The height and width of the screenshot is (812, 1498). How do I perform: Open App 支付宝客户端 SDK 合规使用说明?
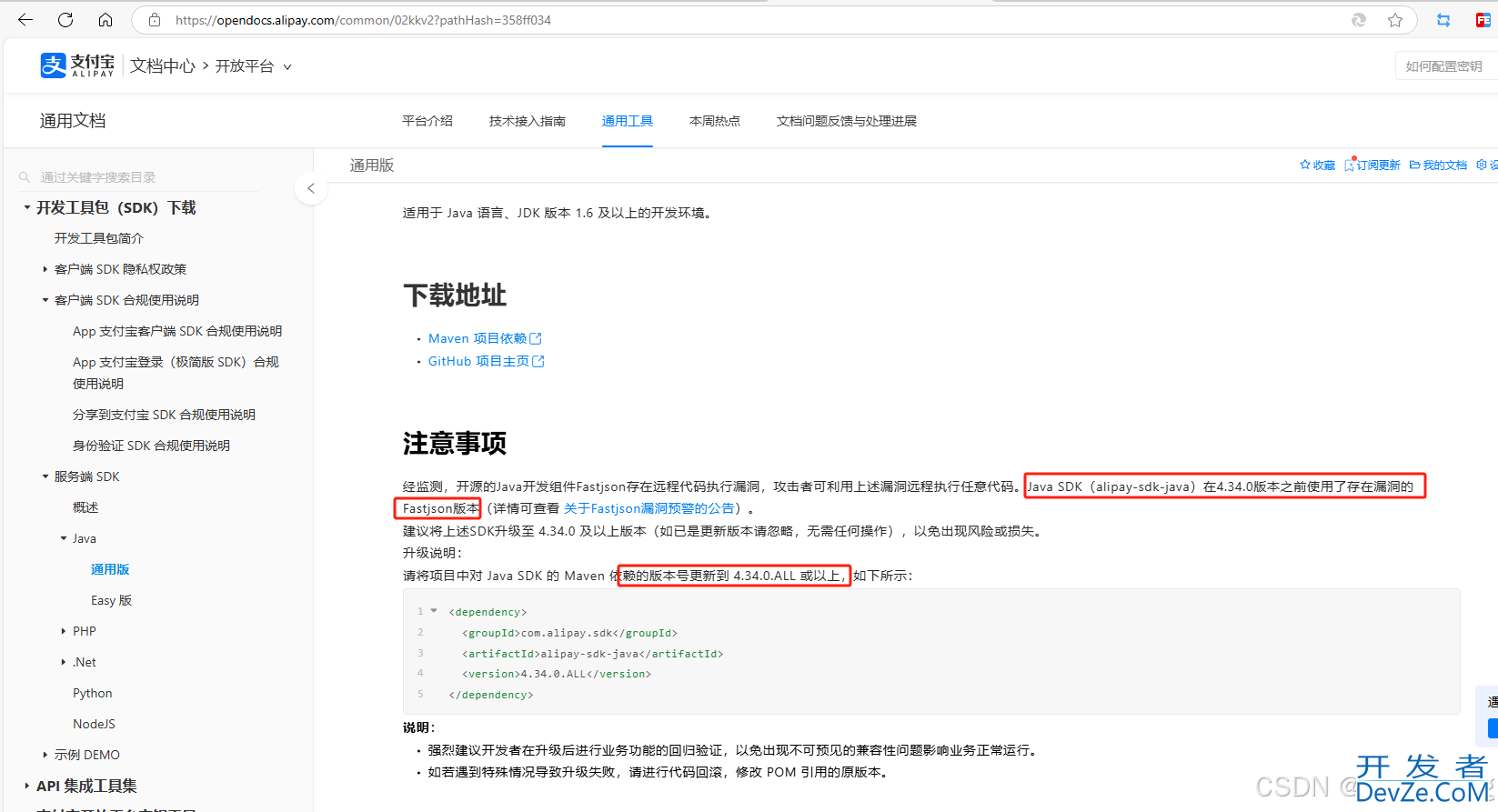point(177,331)
